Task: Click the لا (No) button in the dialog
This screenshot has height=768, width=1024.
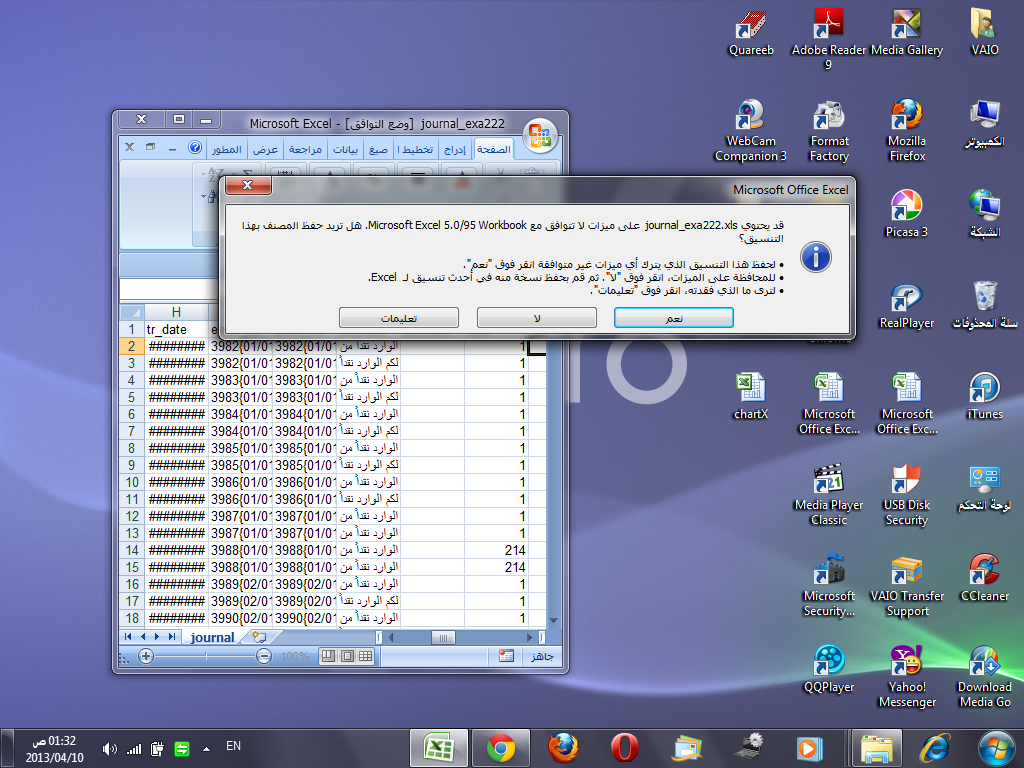Action: [x=536, y=318]
